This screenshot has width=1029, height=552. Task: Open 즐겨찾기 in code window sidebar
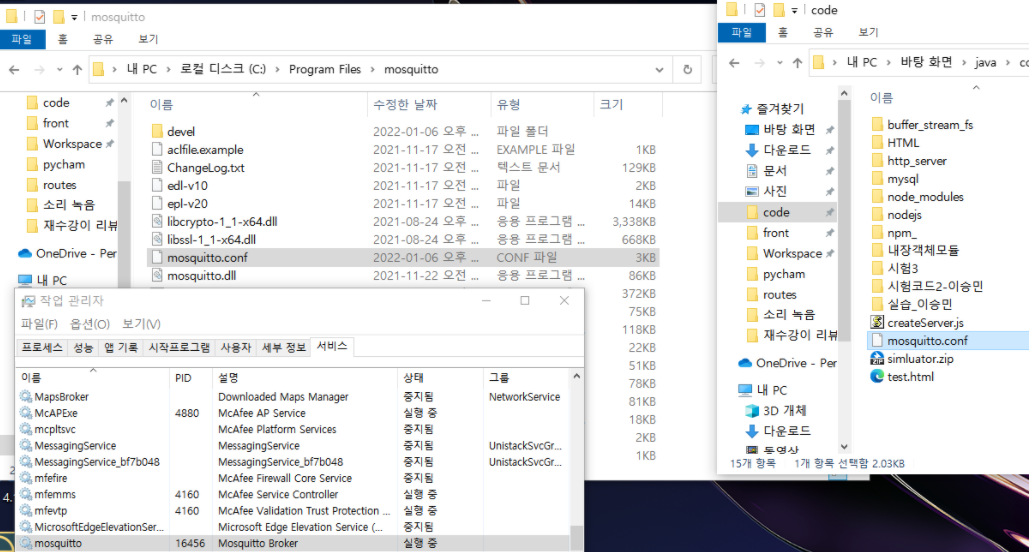(780, 109)
